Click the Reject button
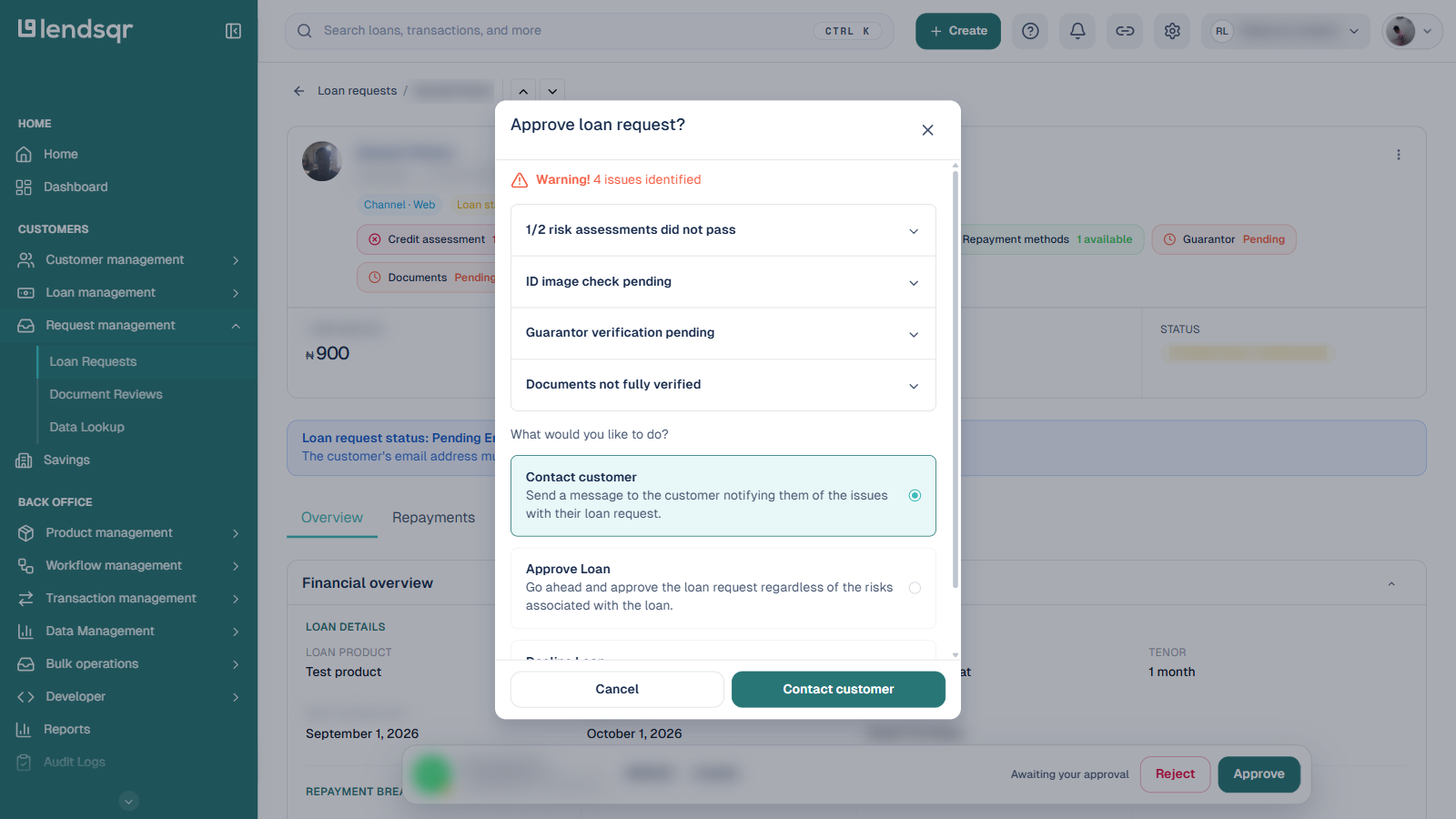Screen dimensions: 1456x819 pyautogui.click(x=1175, y=774)
